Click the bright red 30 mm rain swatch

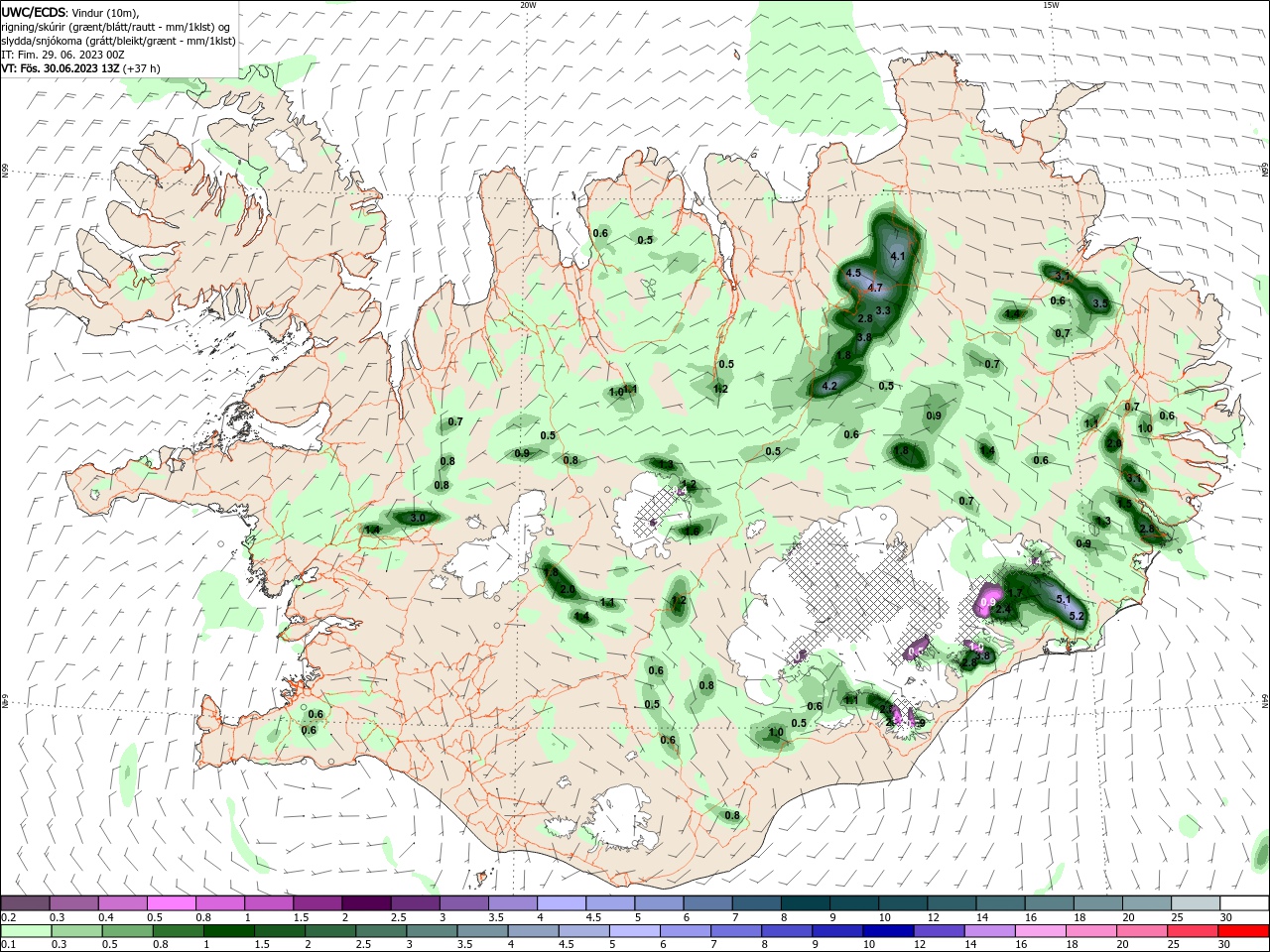coord(1244,931)
